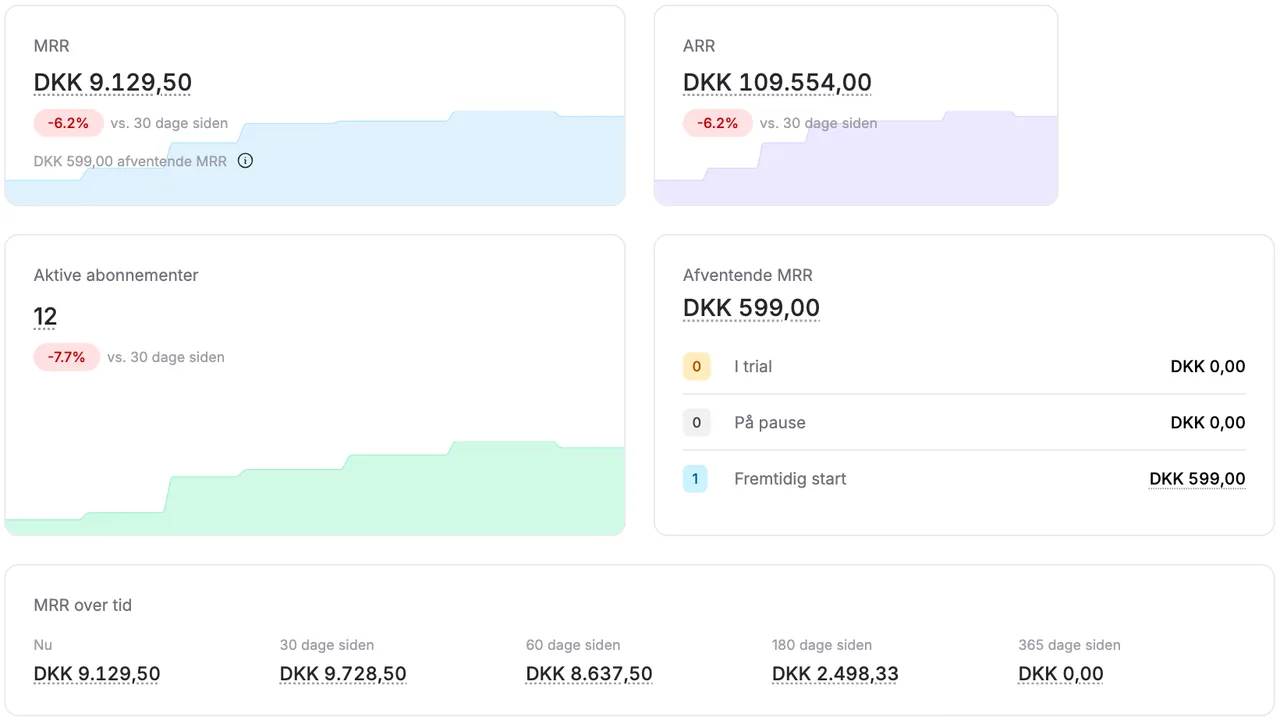Select the -6.2% badge in the ARR card
This screenshot has width=1280, height=721.
tap(717, 123)
